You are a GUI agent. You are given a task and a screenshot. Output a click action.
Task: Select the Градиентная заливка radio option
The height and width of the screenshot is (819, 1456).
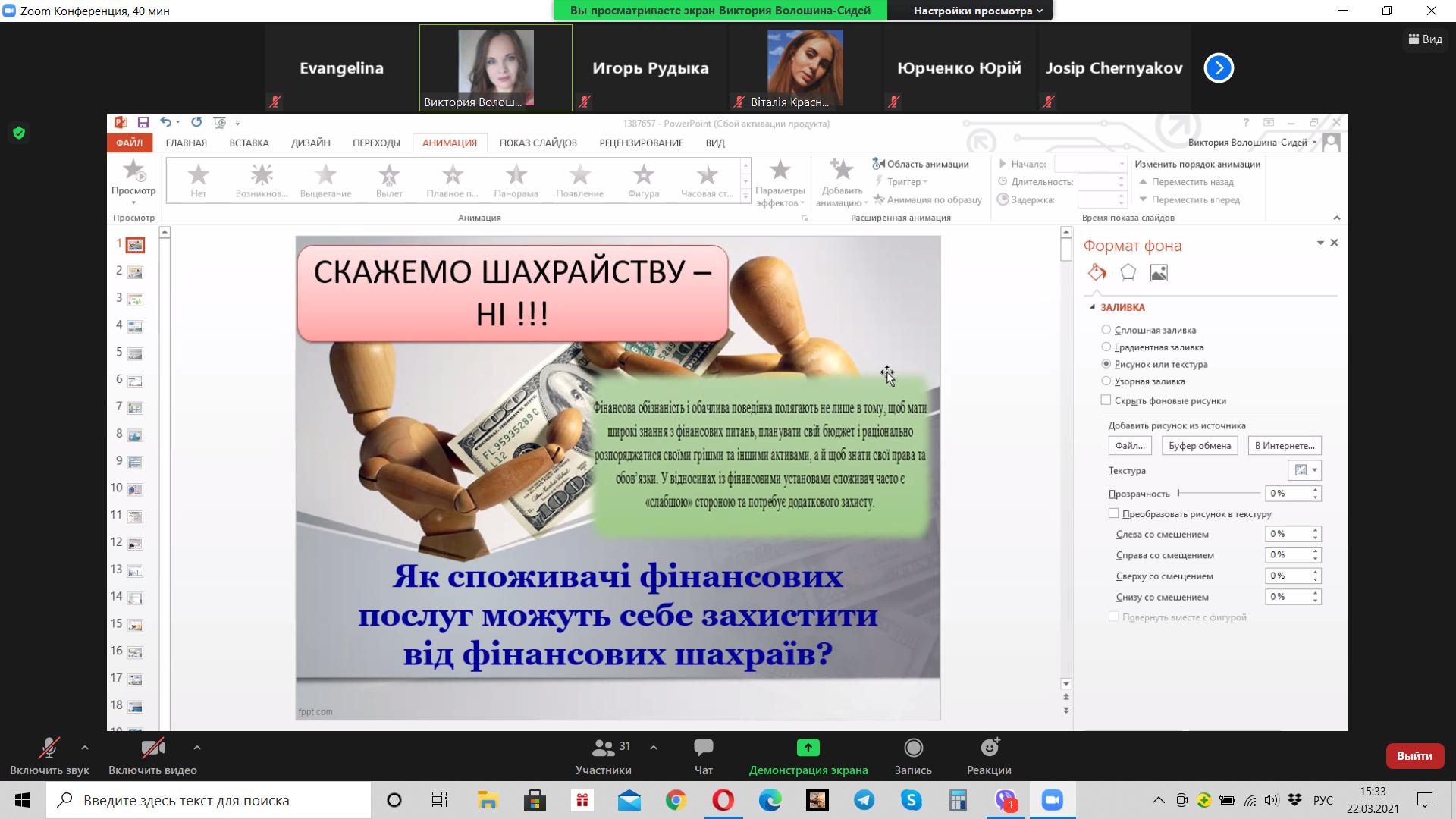click(x=1106, y=347)
